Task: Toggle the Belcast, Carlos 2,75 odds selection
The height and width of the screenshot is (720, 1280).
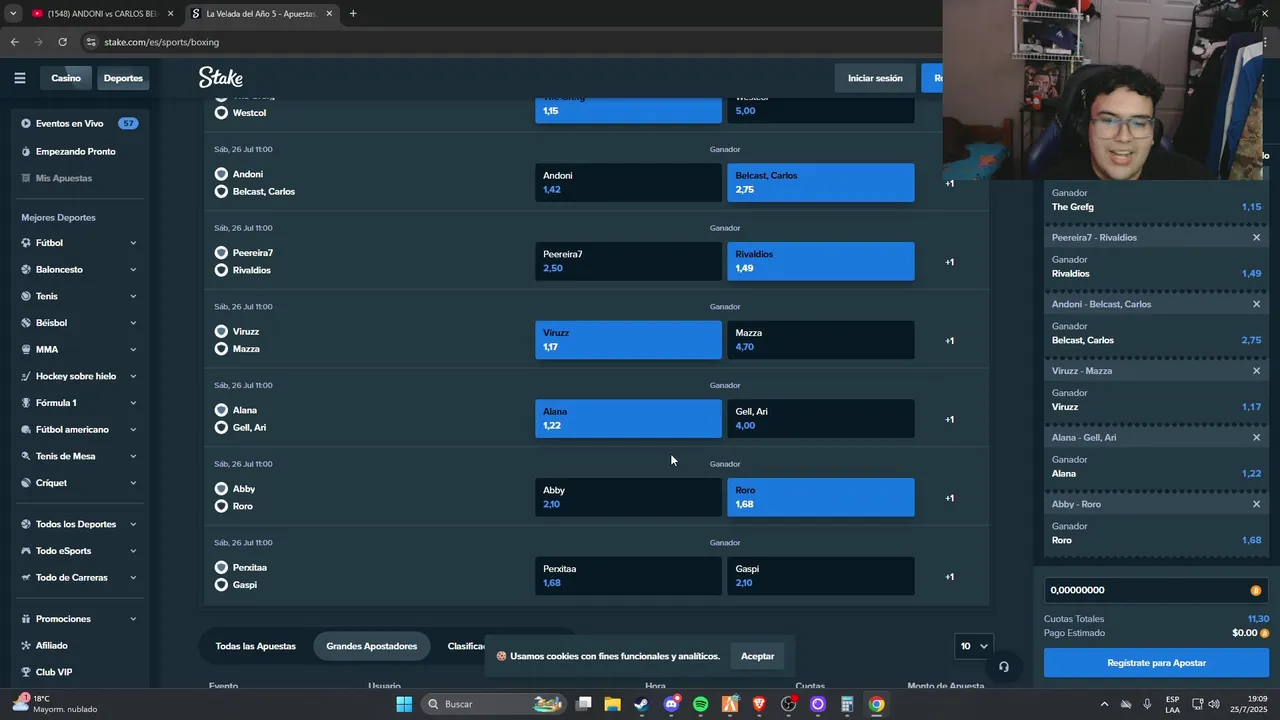Action: (x=820, y=182)
